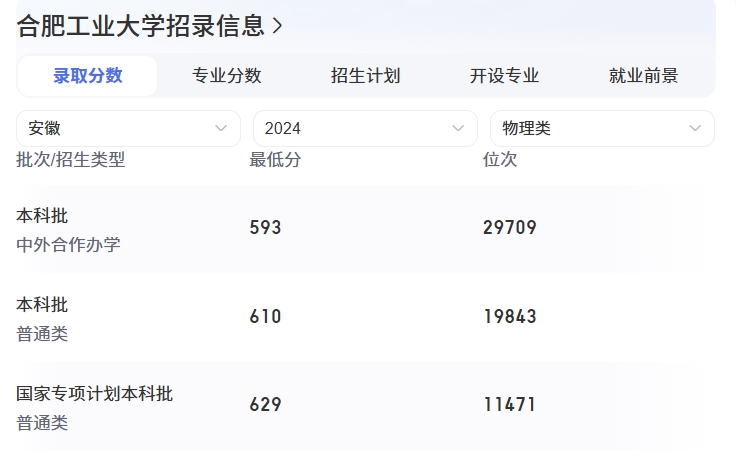View the 就业前景 tab

[x=643, y=76]
